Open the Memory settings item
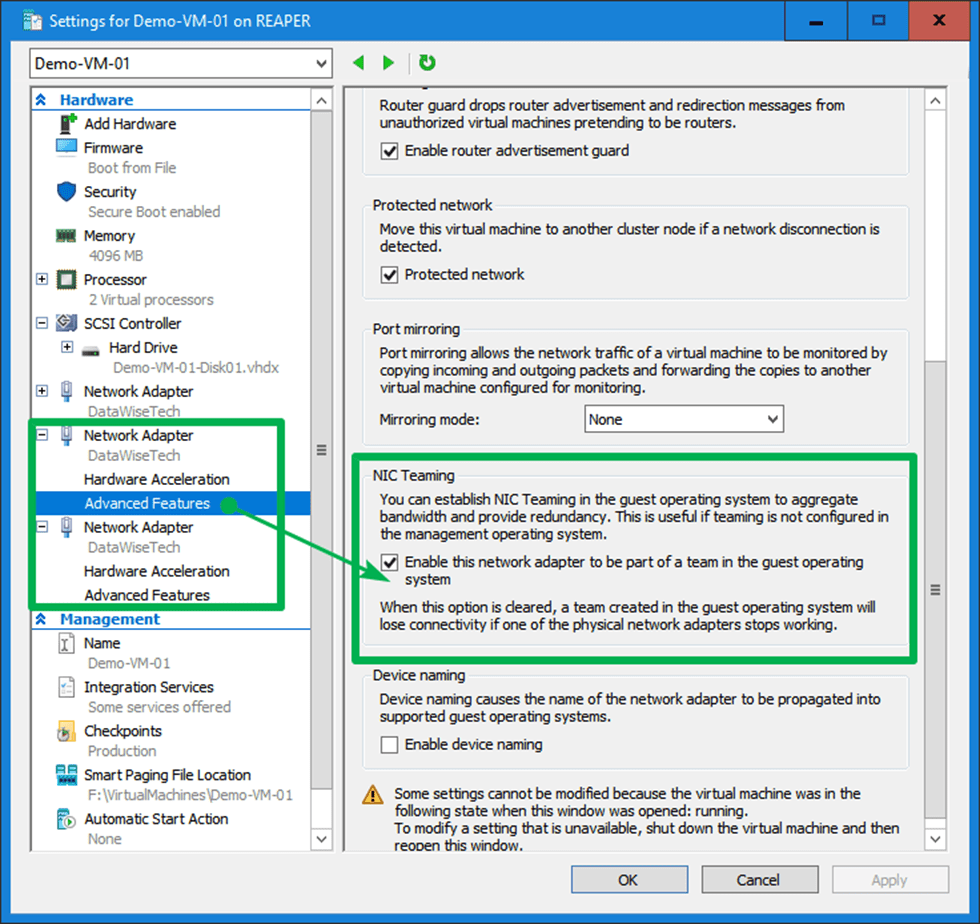The image size is (980, 924). coord(109,236)
